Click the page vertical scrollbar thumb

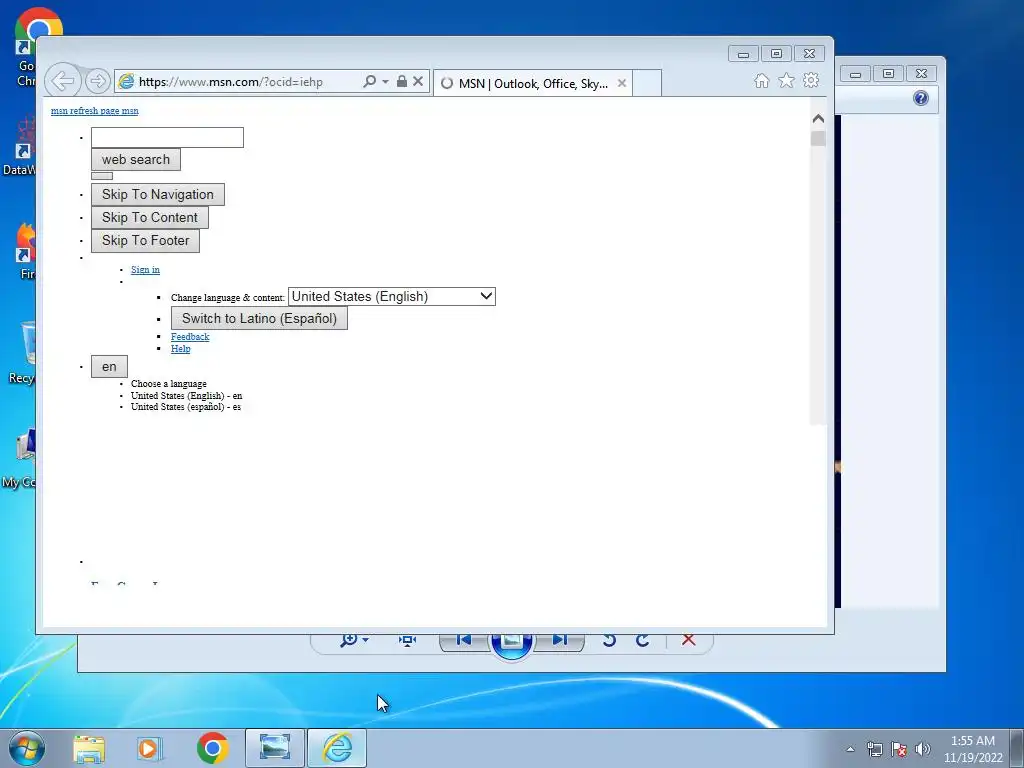[x=818, y=138]
